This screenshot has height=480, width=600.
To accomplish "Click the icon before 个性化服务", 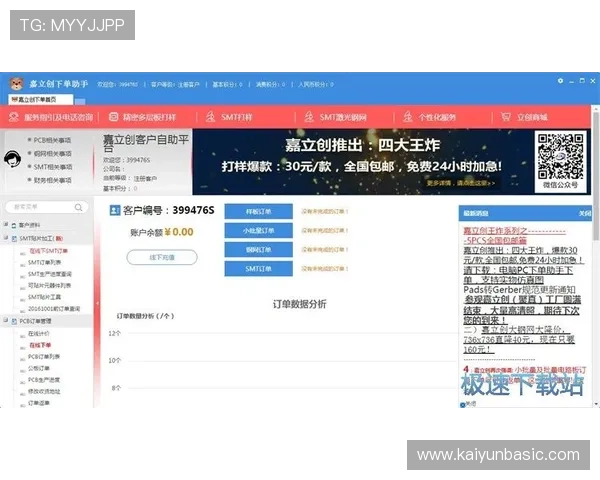I will 408,116.
